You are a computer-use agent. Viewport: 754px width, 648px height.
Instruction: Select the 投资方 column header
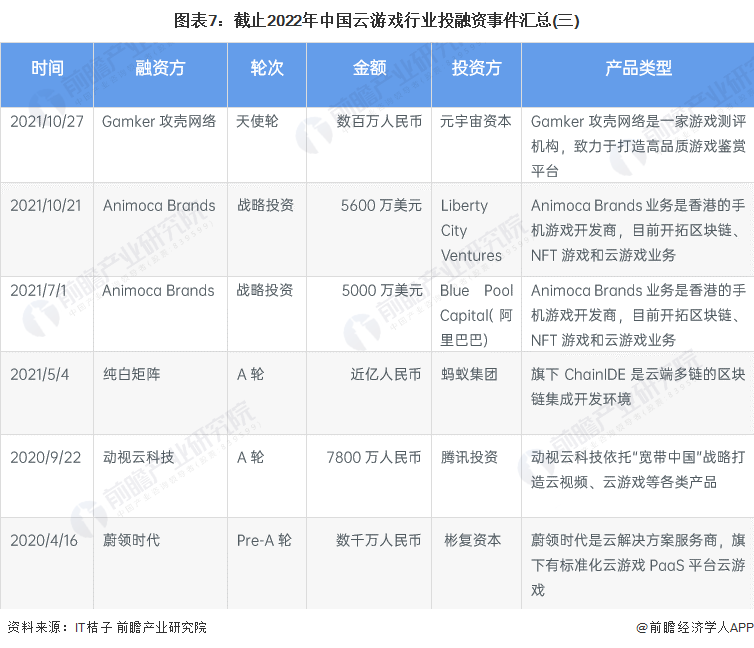[x=477, y=68]
